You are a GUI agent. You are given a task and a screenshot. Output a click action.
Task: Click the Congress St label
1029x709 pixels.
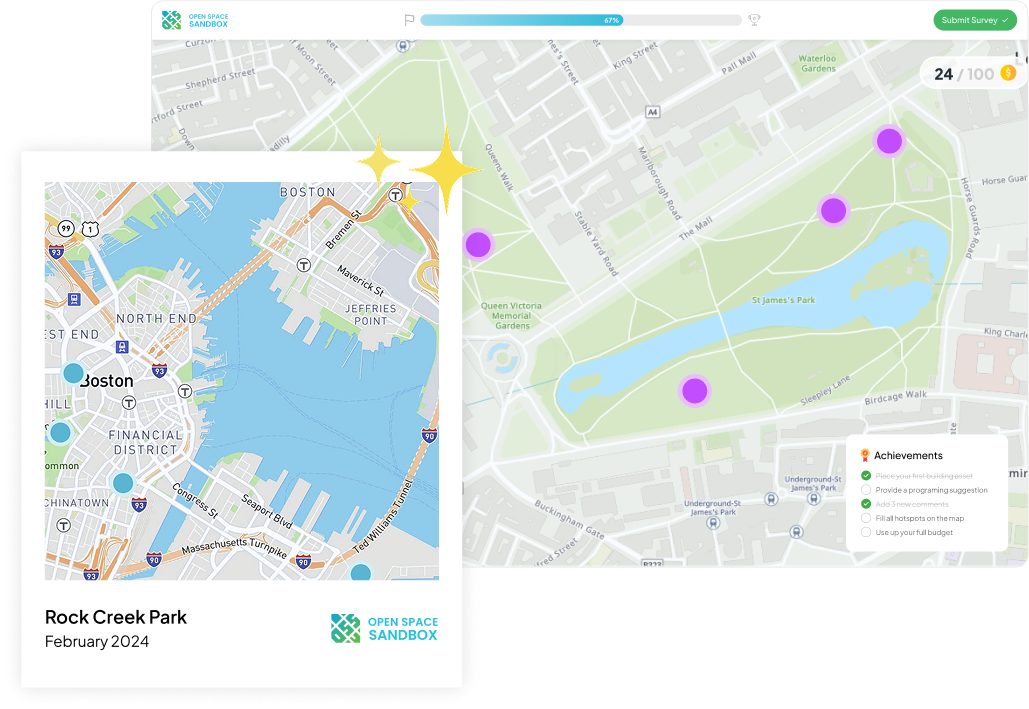point(195,500)
